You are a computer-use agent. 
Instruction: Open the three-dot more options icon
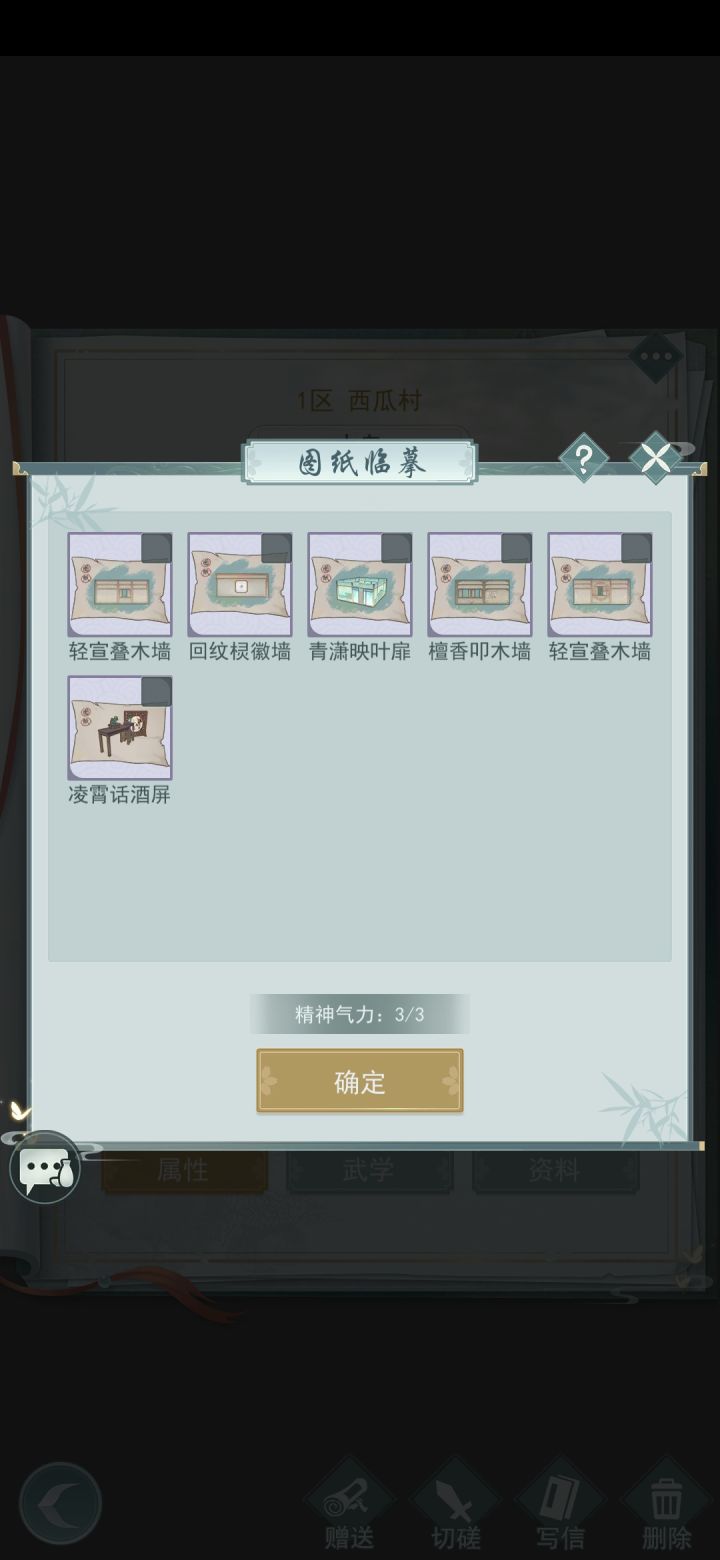[x=656, y=356]
